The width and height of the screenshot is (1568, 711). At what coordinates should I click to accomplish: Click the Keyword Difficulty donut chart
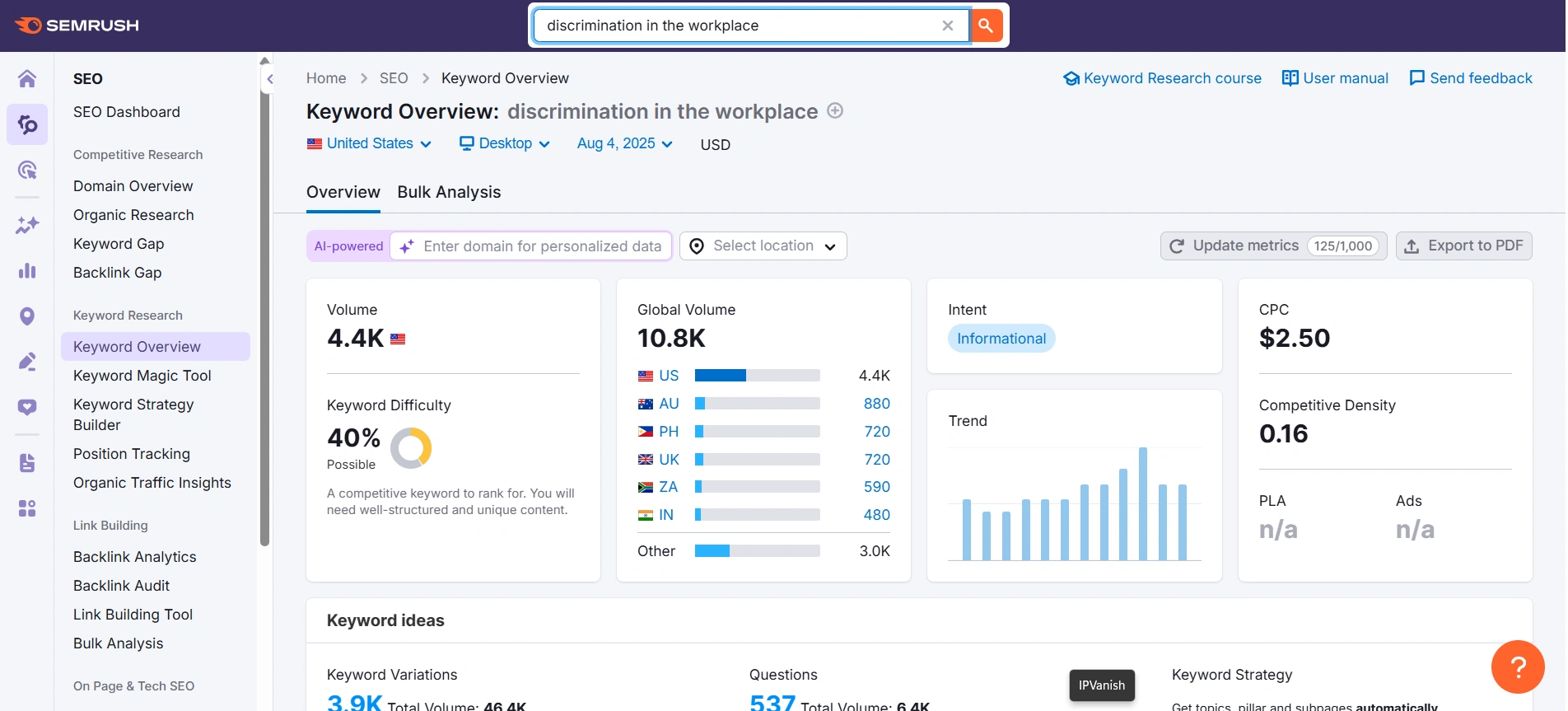(x=411, y=447)
